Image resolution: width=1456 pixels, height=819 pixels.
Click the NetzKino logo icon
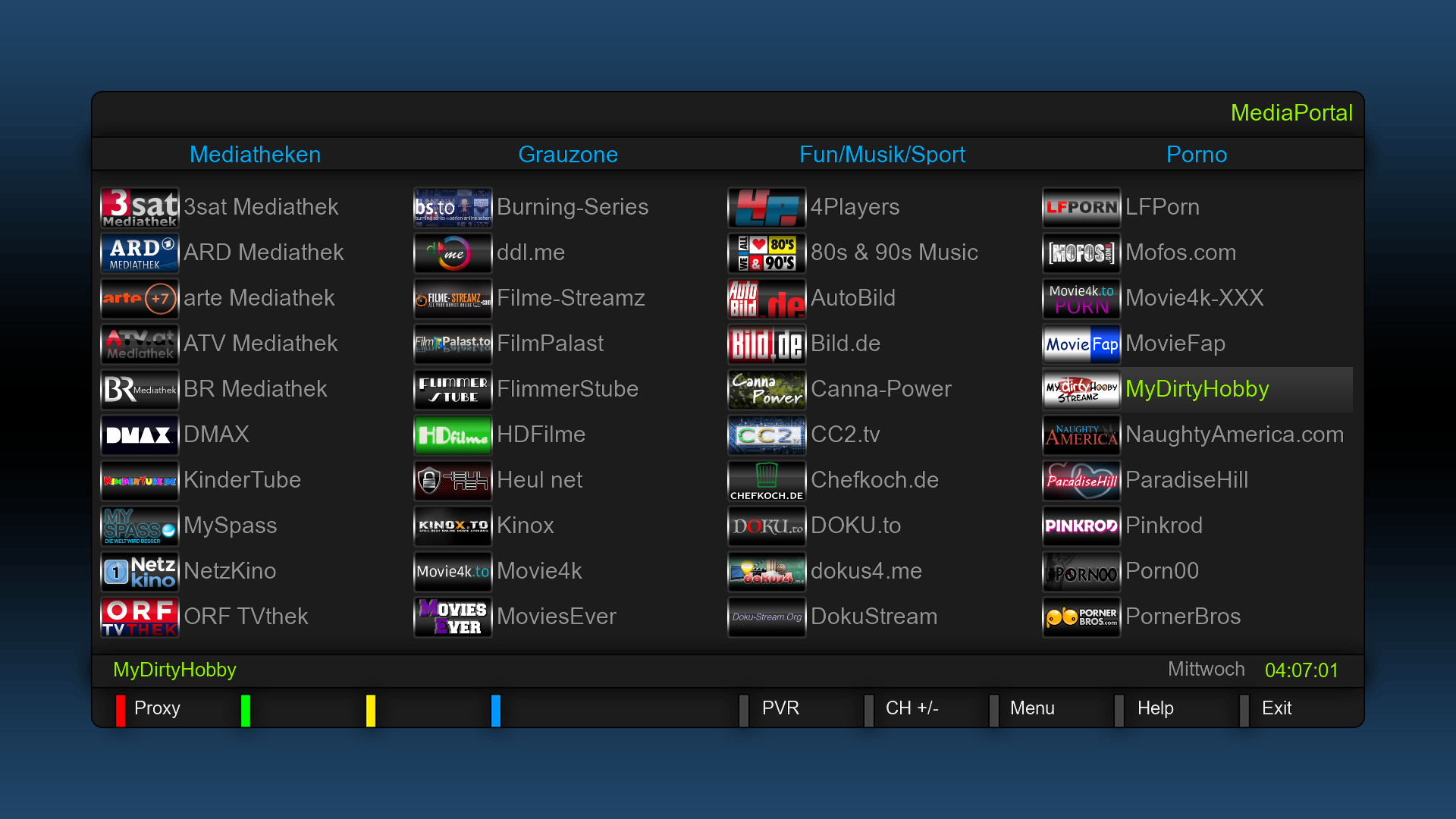click(140, 572)
